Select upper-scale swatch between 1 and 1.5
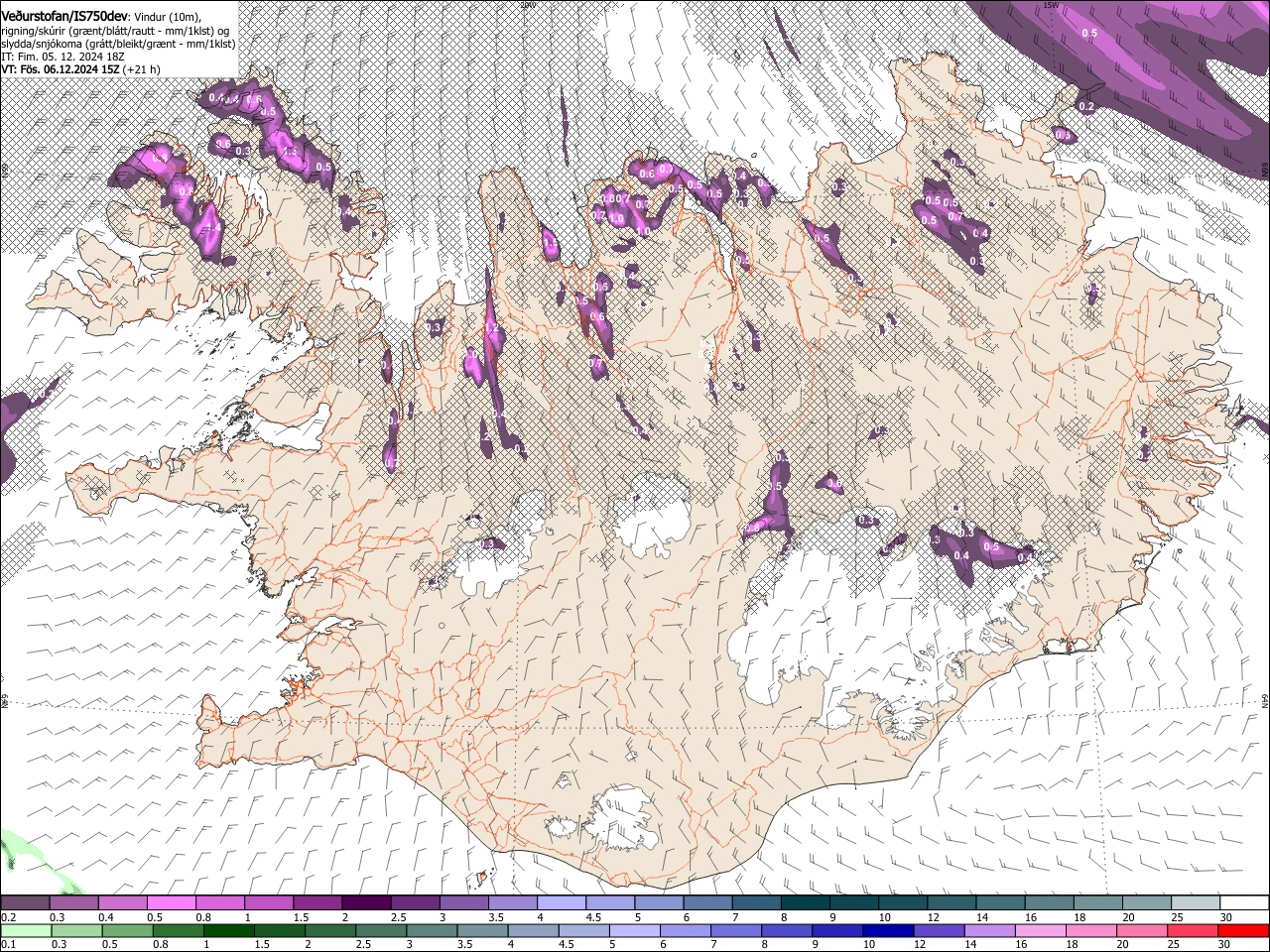 point(268,902)
